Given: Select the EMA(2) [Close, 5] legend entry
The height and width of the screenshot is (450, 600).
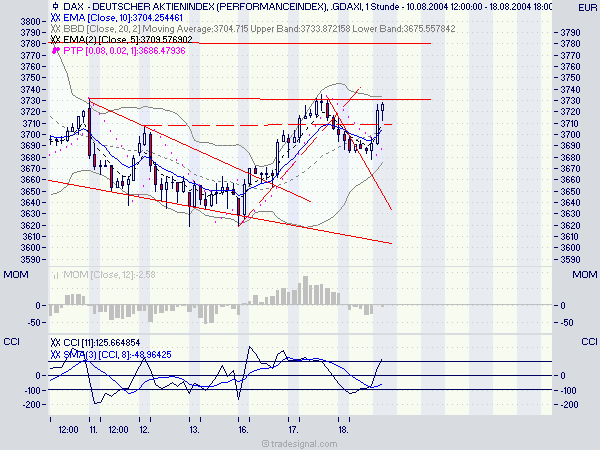Looking at the screenshot, I should click(x=127, y=39).
